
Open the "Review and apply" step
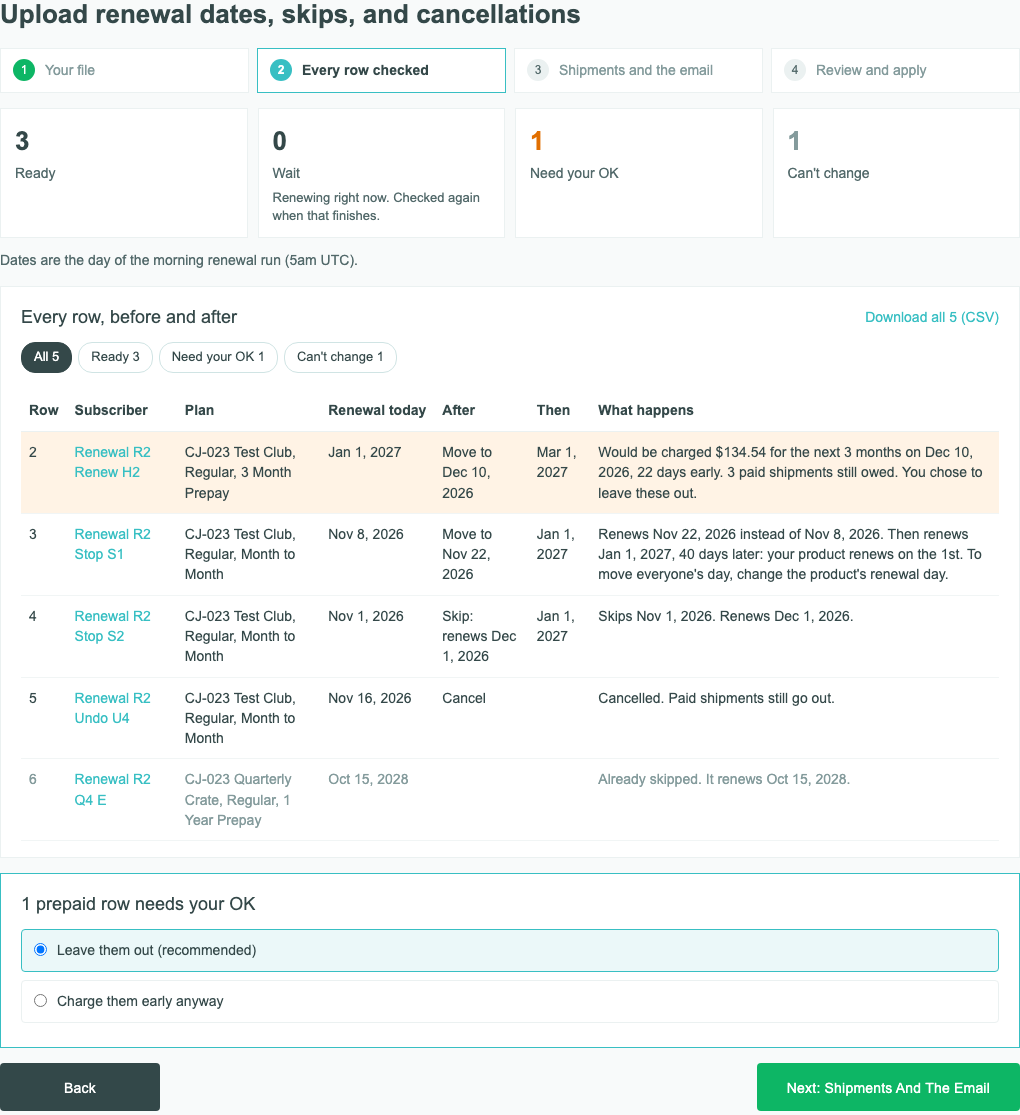[895, 70]
